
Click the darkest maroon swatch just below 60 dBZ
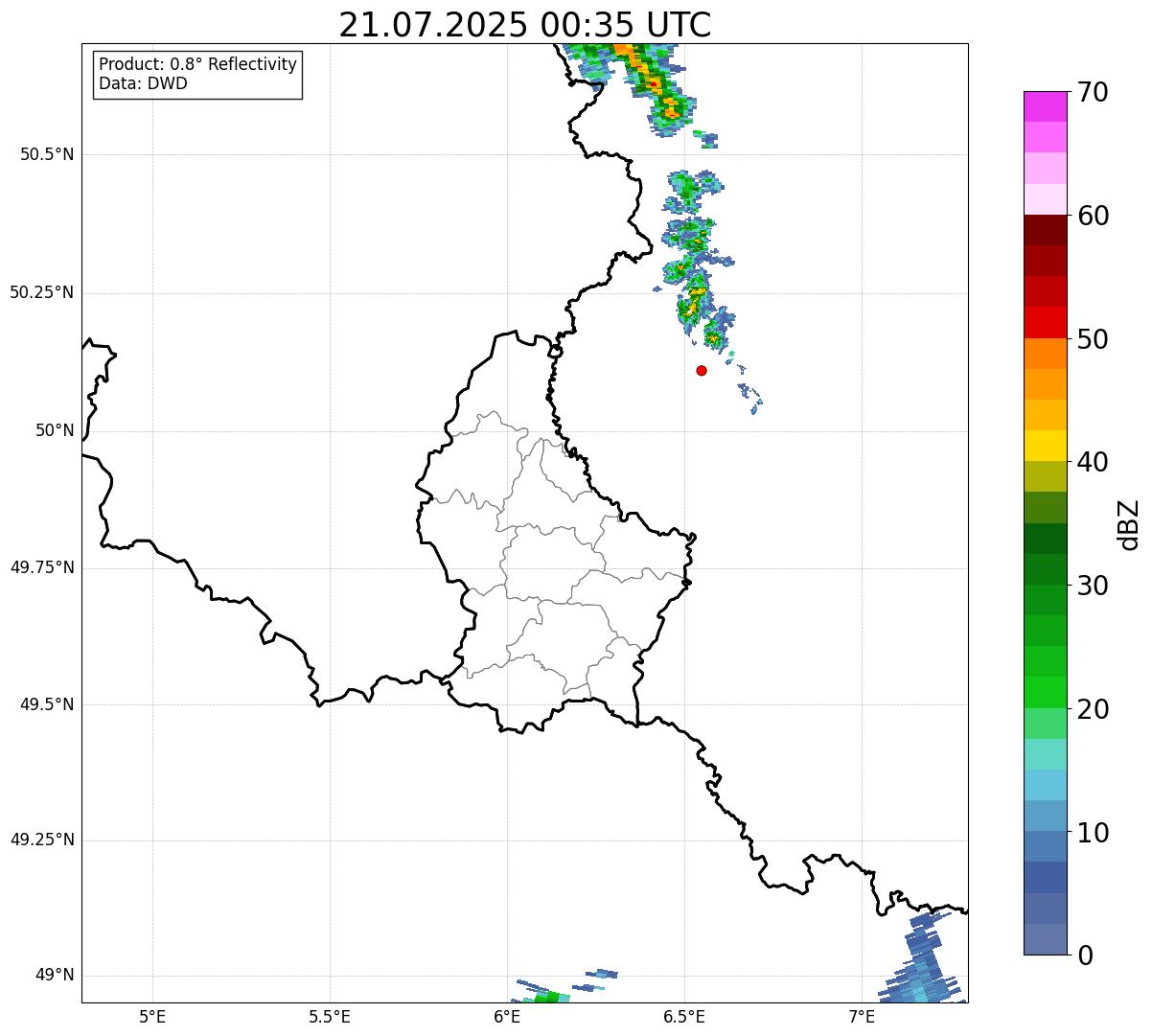coord(1045,230)
